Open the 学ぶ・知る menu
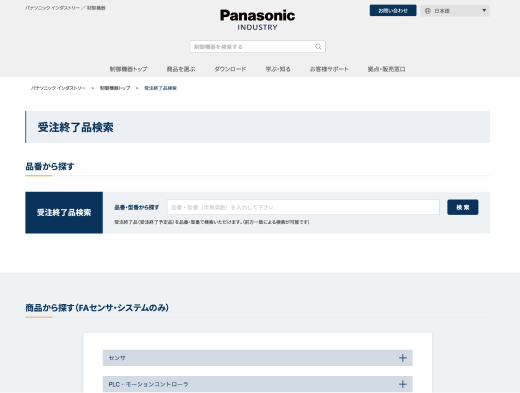This screenshot has height=393, width=520. click(278, 69)
